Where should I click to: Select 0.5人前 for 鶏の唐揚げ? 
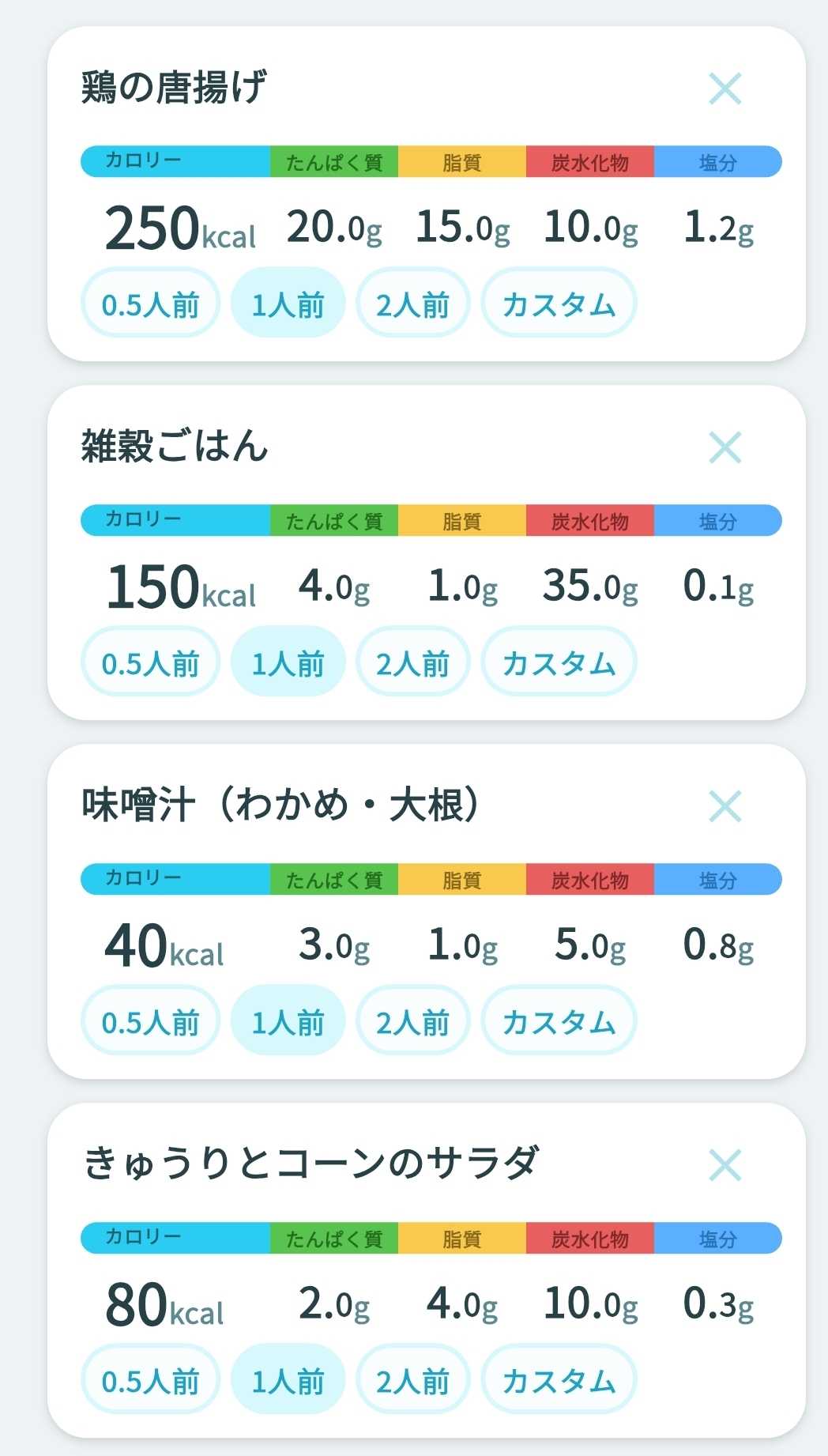pyautogui.click(x=150, y=303)
